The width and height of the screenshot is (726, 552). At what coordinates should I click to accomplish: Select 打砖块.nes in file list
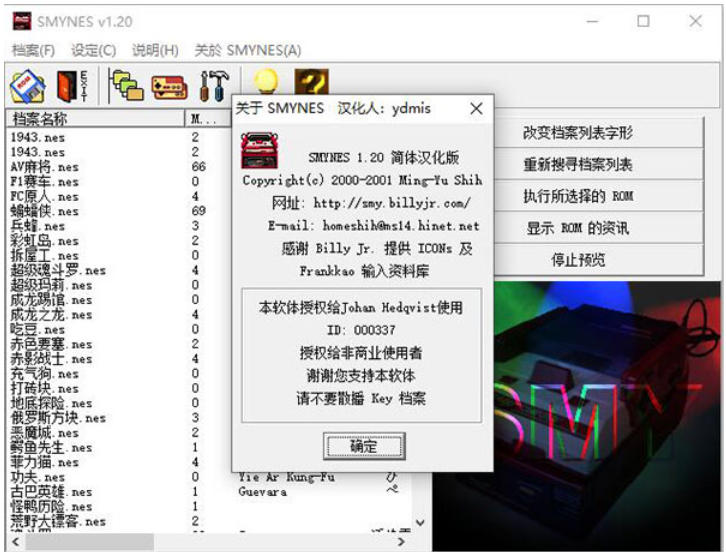tap(45, 389)
